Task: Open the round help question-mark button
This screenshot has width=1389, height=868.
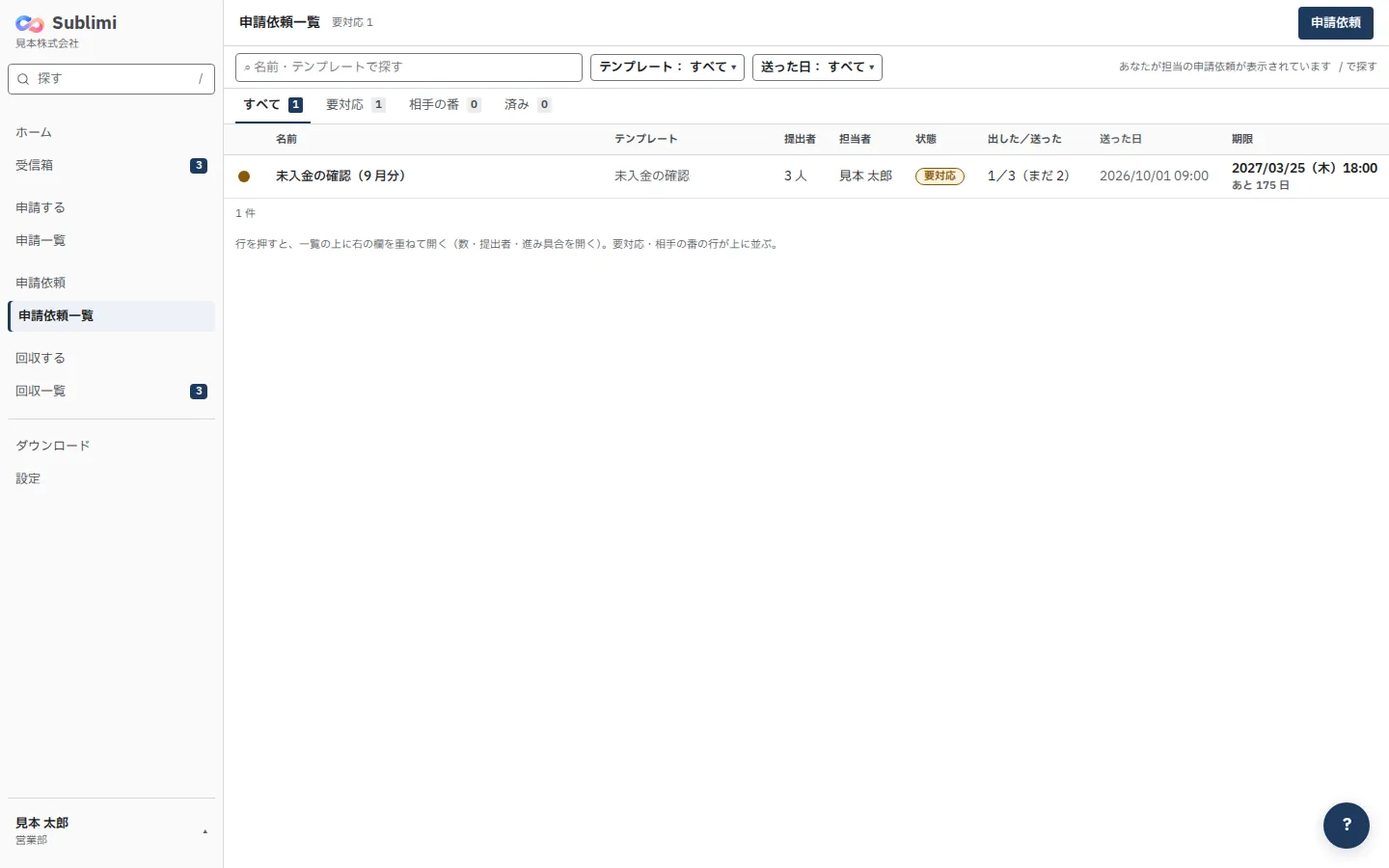Action: (1347, 825)
